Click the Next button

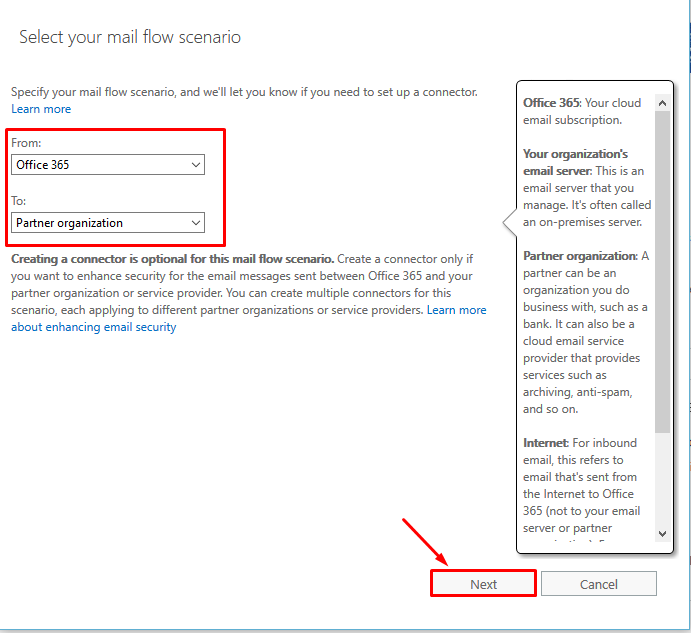pos(483,584)
